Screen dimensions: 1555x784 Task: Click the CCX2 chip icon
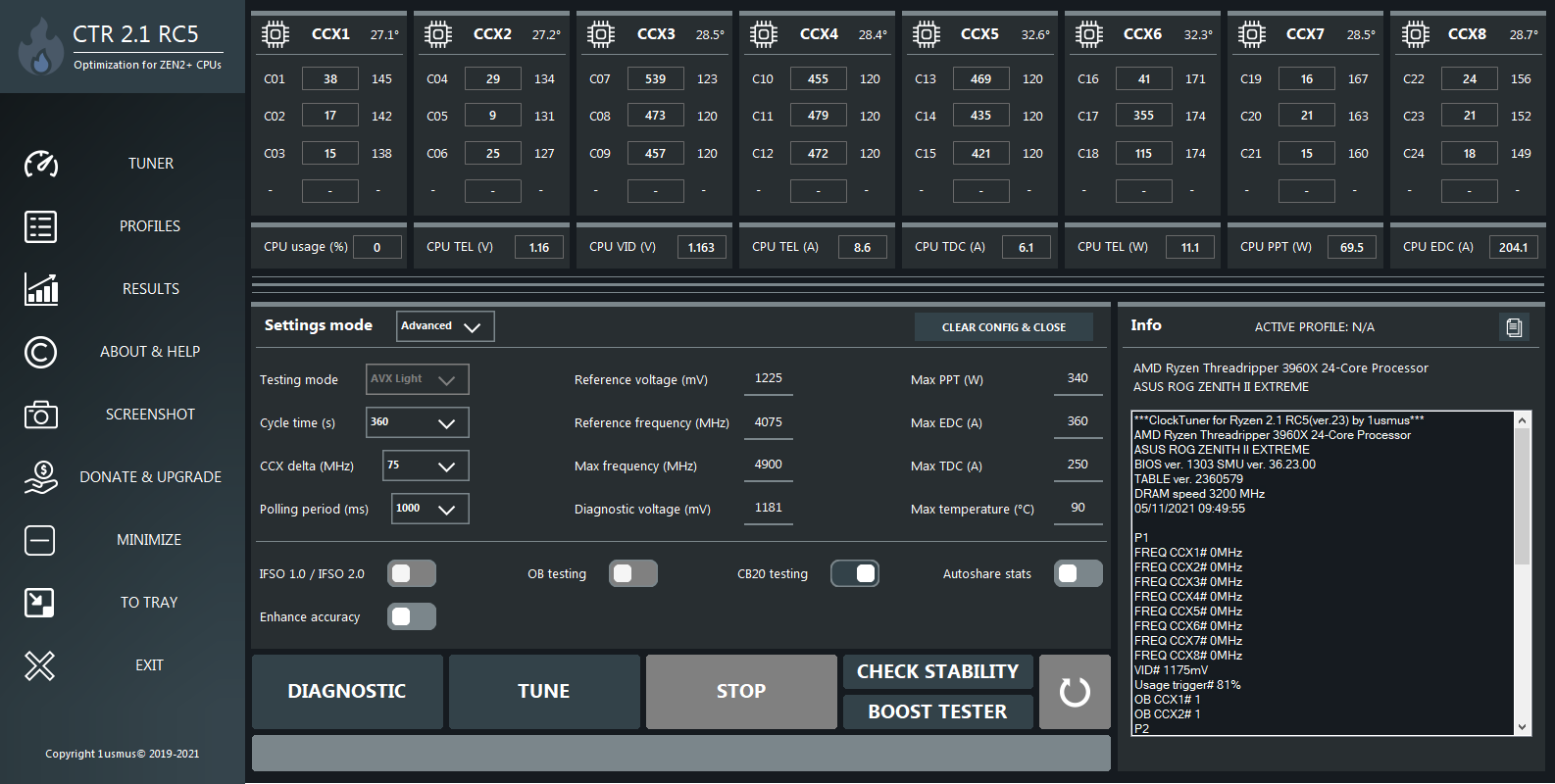[x=438, y=35]
